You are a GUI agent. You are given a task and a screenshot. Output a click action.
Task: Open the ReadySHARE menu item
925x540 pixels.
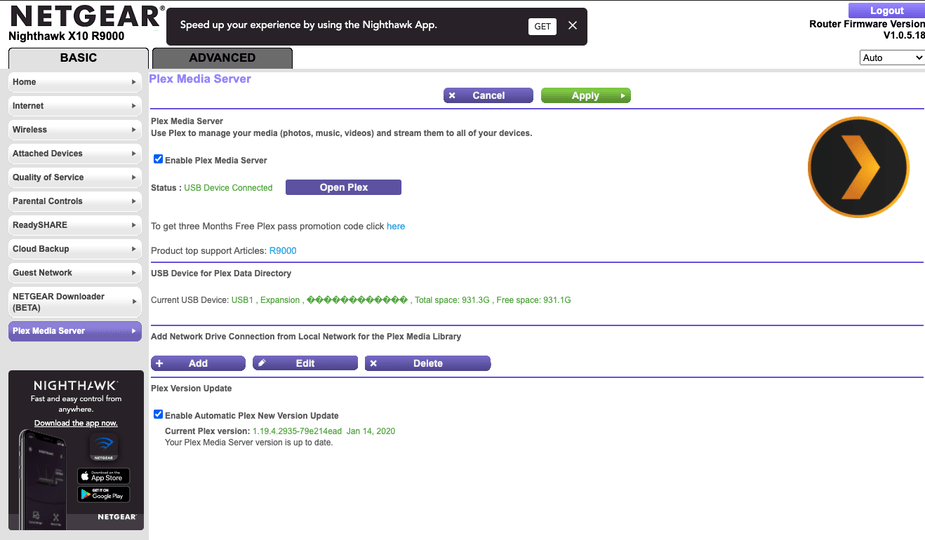coord(75,225)
